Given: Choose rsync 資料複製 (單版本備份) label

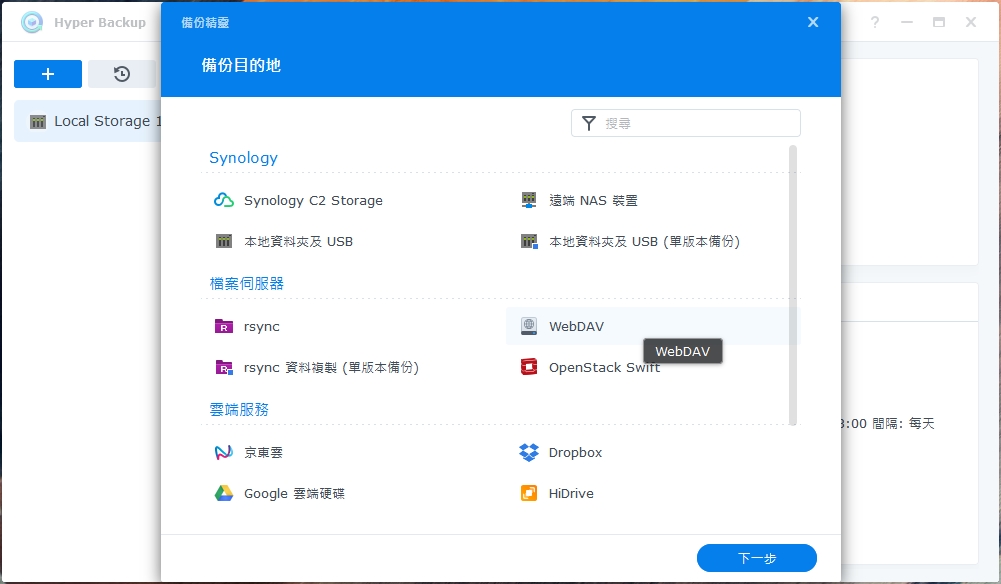Looking at the screenshot, I should pyautogui.click(x=331, y=368).
